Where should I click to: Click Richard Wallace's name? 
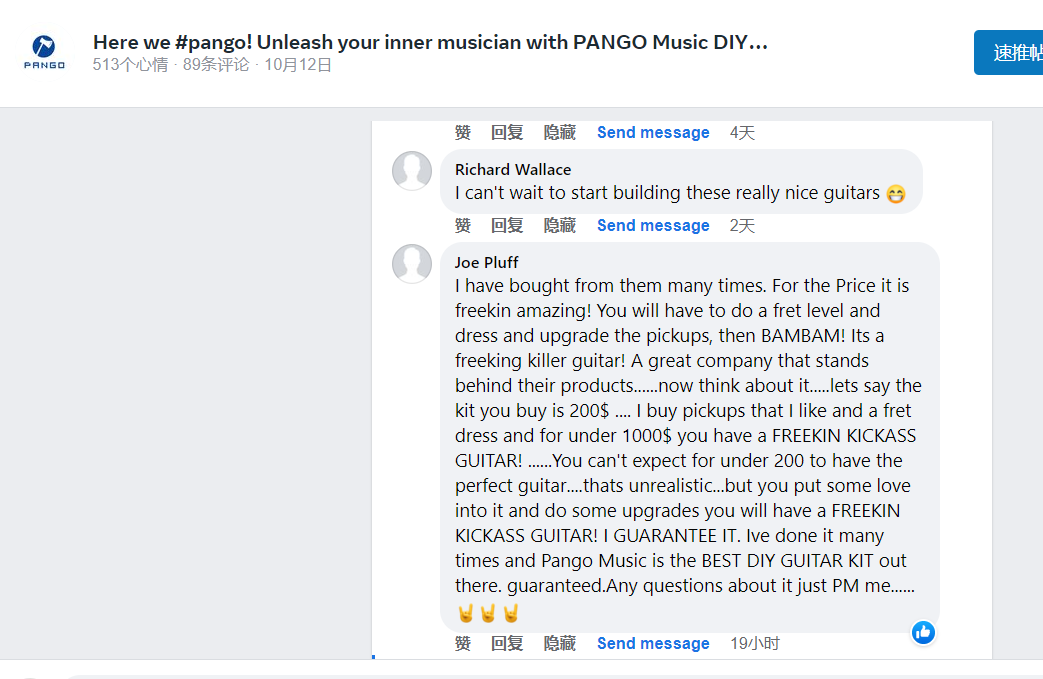tap(512, 169)
